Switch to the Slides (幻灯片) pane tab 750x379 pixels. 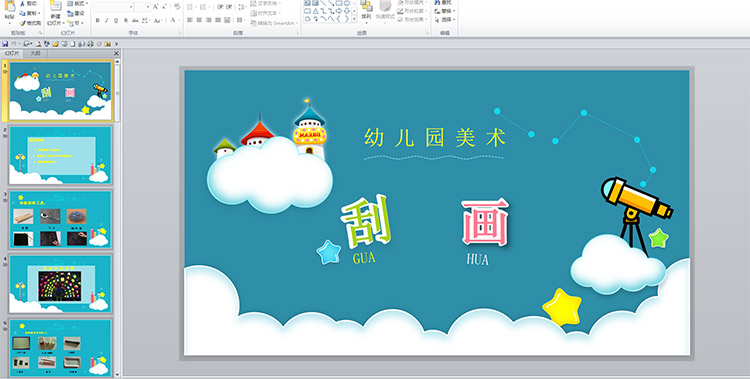11,54
